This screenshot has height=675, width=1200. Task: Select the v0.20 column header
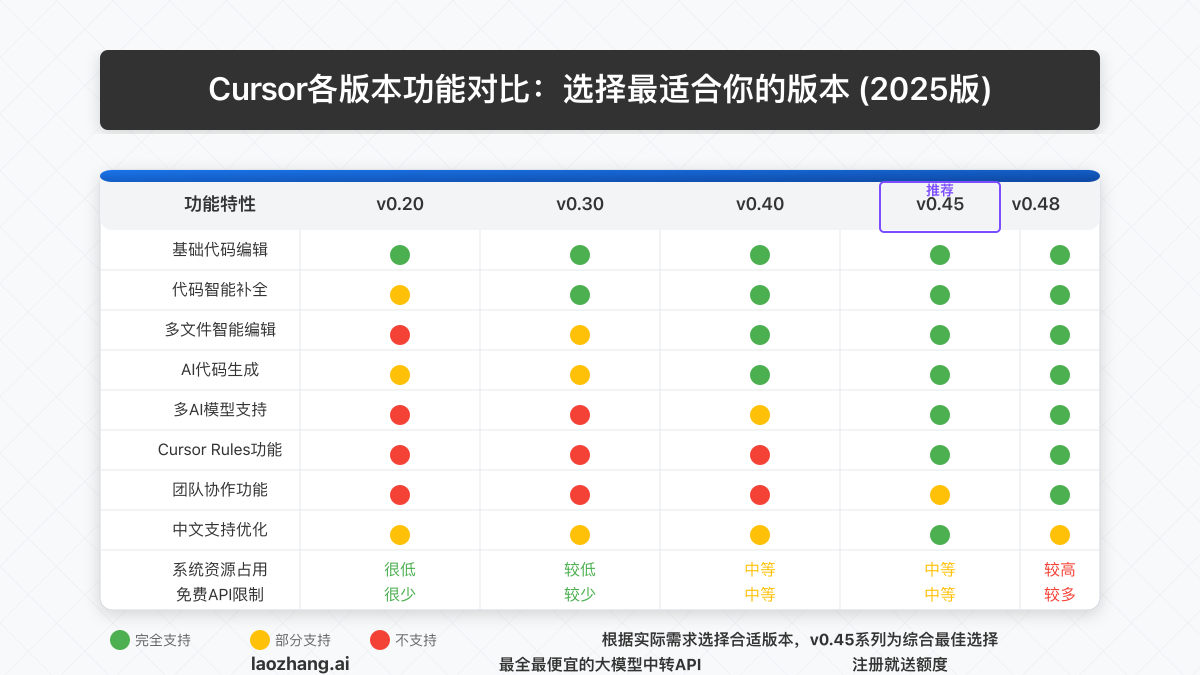[400, 204]
